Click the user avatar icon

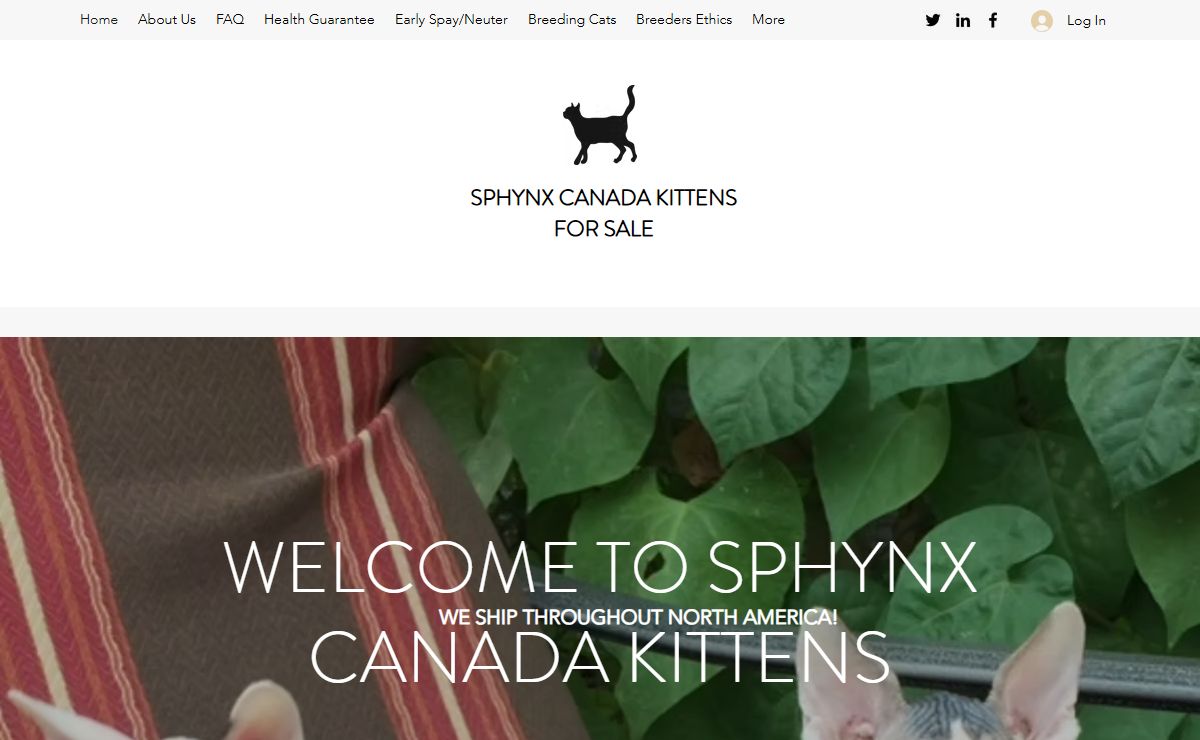pyautogui.click(x=1042, y=20)
